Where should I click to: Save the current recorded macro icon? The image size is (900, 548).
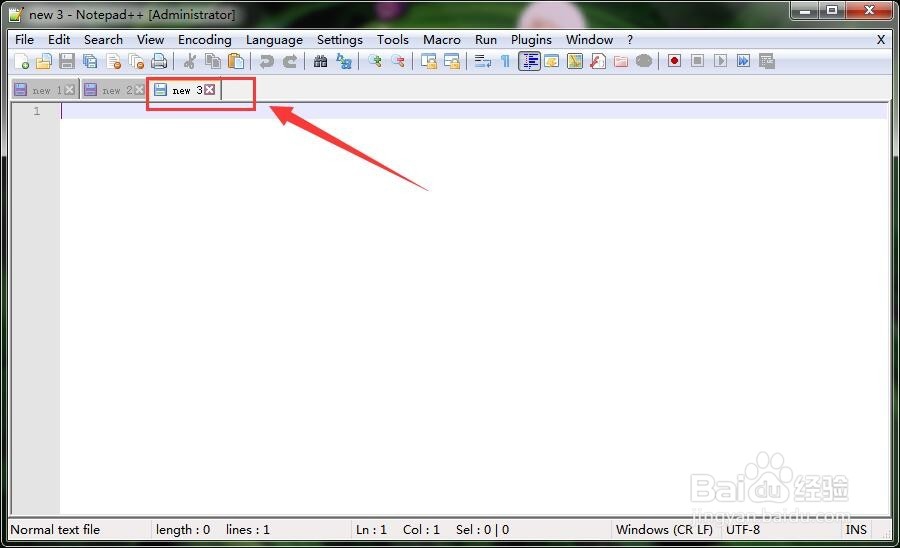(x=767, y=61)
